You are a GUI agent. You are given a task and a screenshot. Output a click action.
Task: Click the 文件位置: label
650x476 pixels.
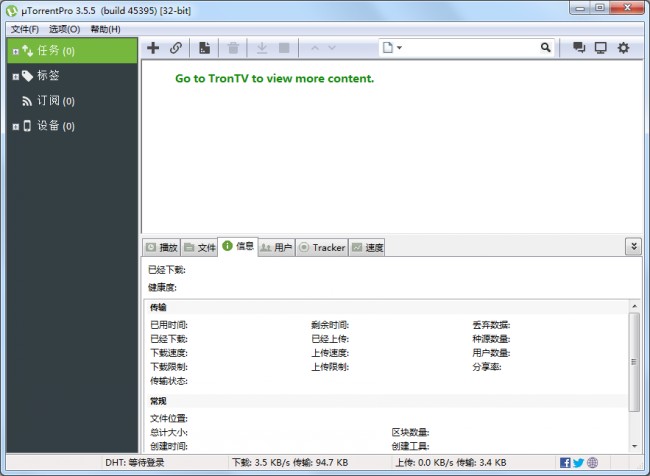(169, 418)
